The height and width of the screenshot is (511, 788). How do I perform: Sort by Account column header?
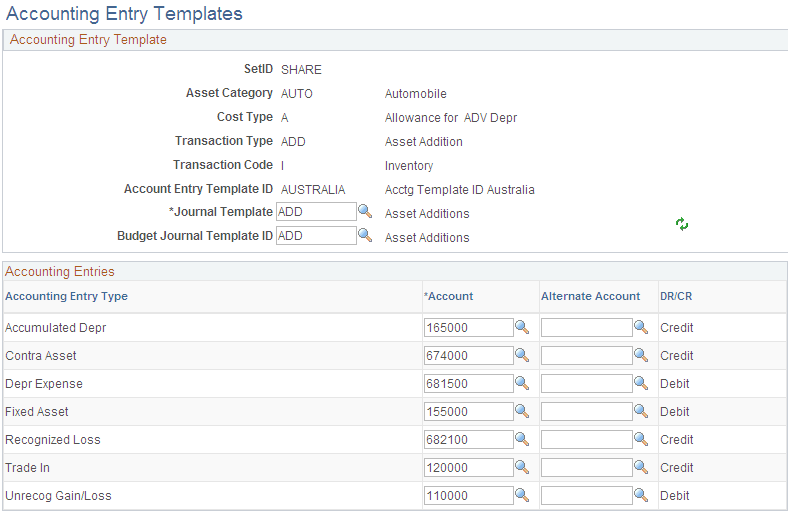449,296
